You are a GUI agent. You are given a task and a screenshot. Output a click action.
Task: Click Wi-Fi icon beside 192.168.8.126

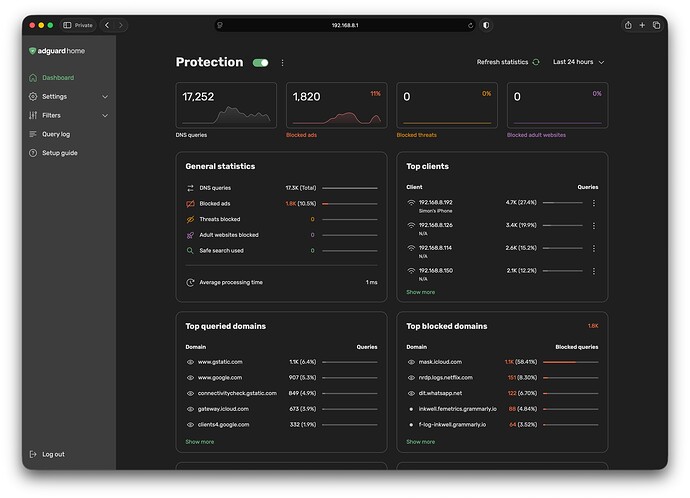411,225
